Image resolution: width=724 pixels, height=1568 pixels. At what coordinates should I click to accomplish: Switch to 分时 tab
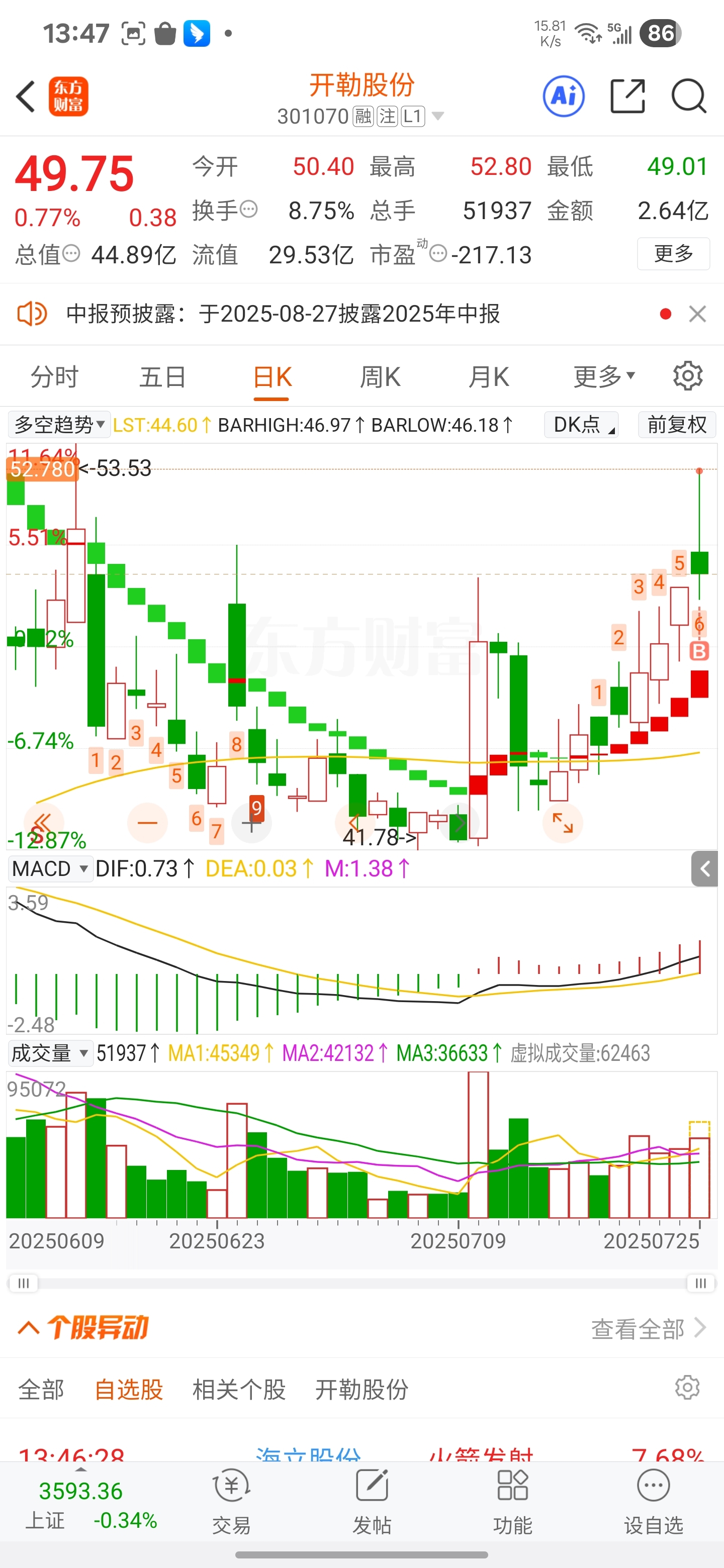55,377
